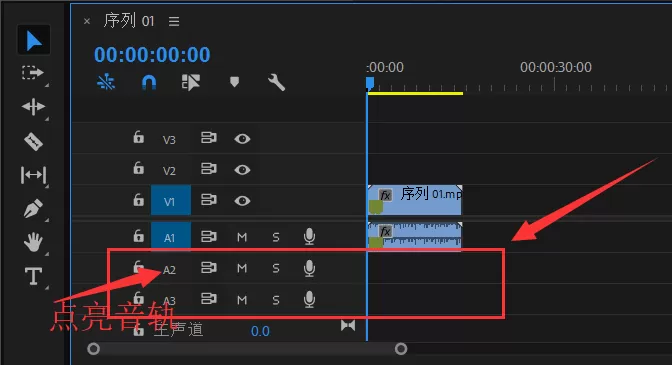The height and width of the screenshot is (365, 672).
Task: Click right zoom scrollbar handle
Action: click(x=401, y=349)
